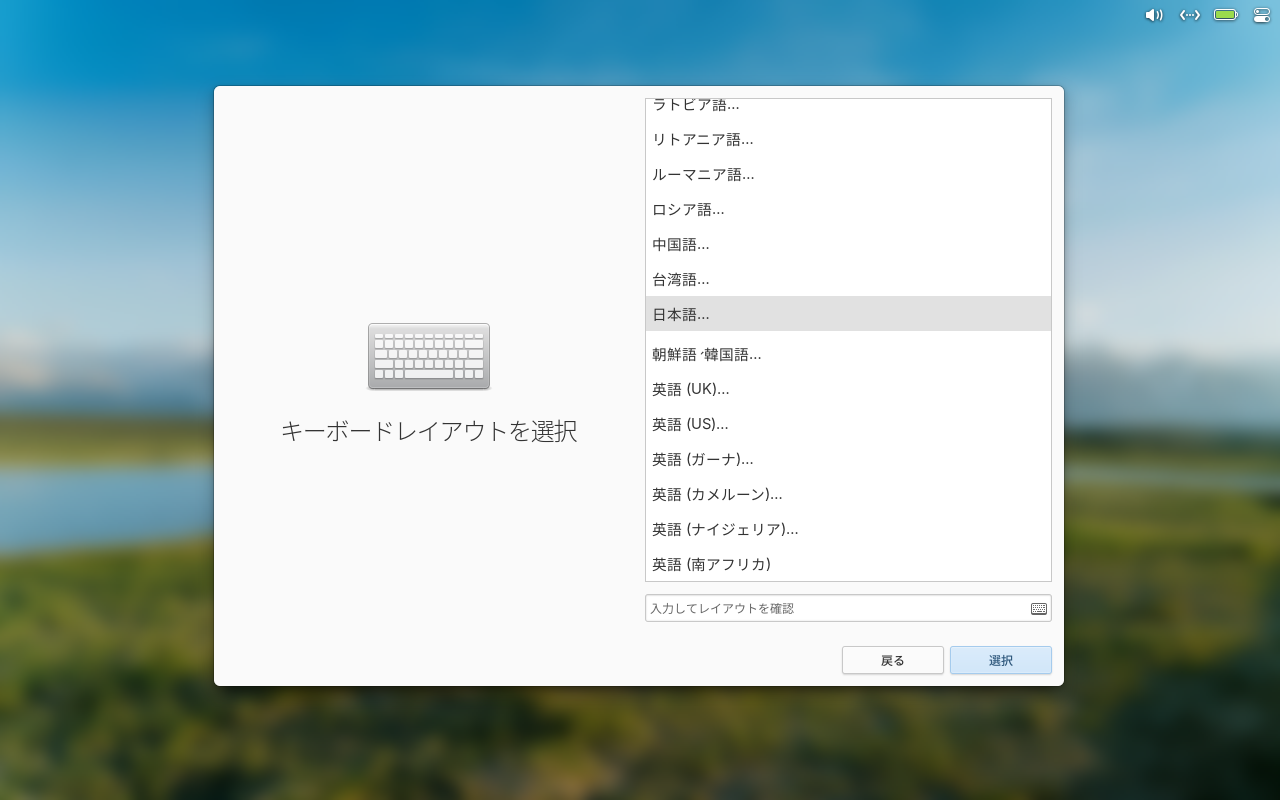This screenshot has height=800, width=1280.
Task: Choose リトアニア語... from the layout list
Action: point(848,139)
